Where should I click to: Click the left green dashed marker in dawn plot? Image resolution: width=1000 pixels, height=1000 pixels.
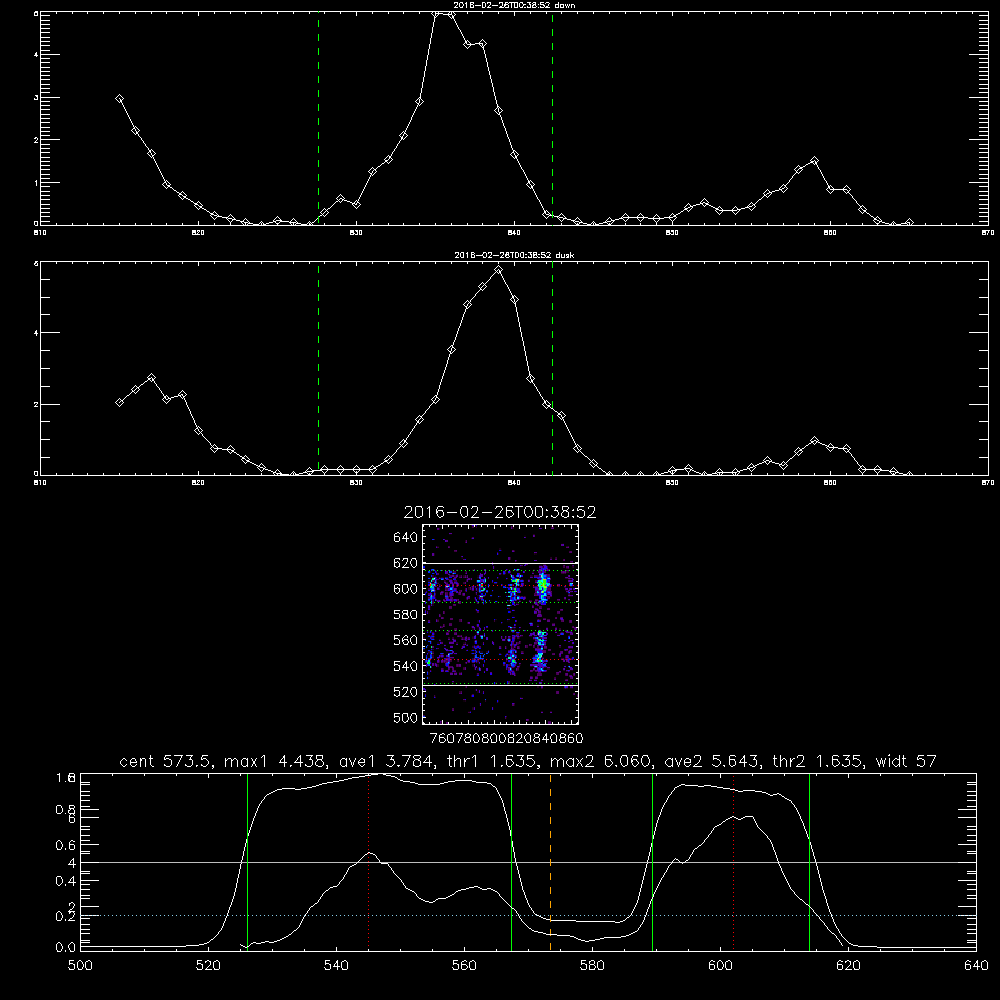tap(318, 118)
